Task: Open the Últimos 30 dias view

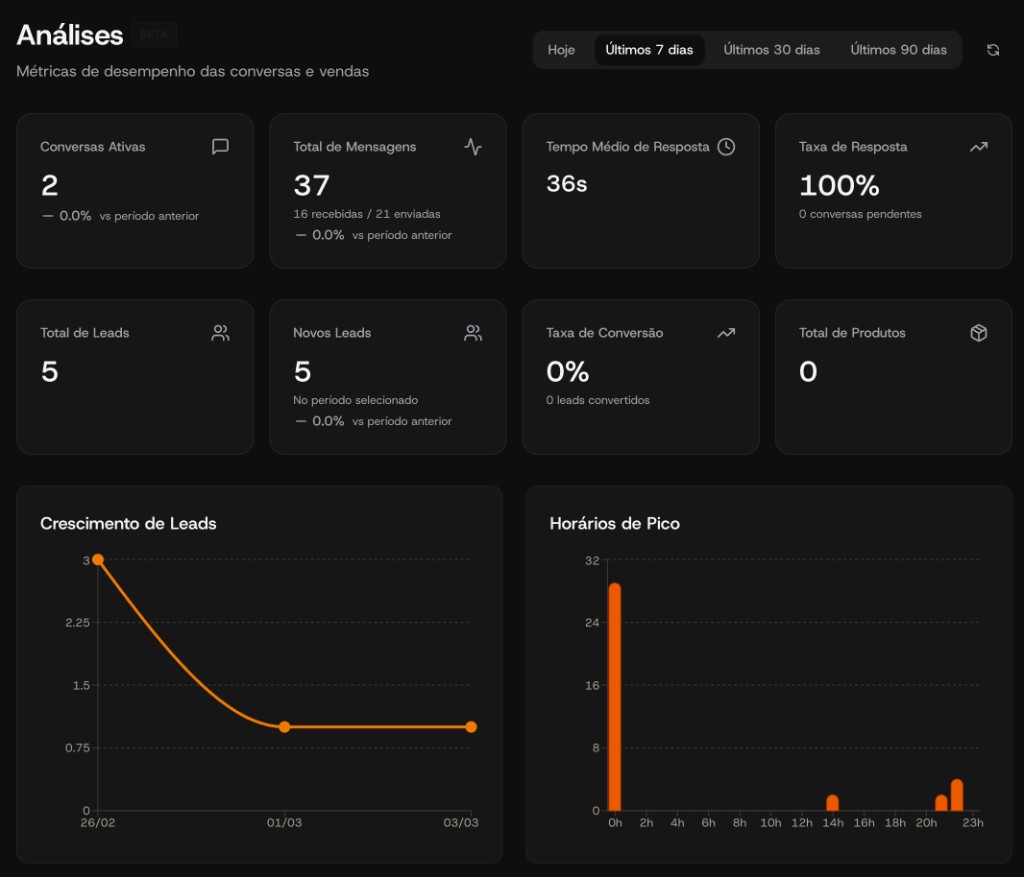Action: [770, 49]
